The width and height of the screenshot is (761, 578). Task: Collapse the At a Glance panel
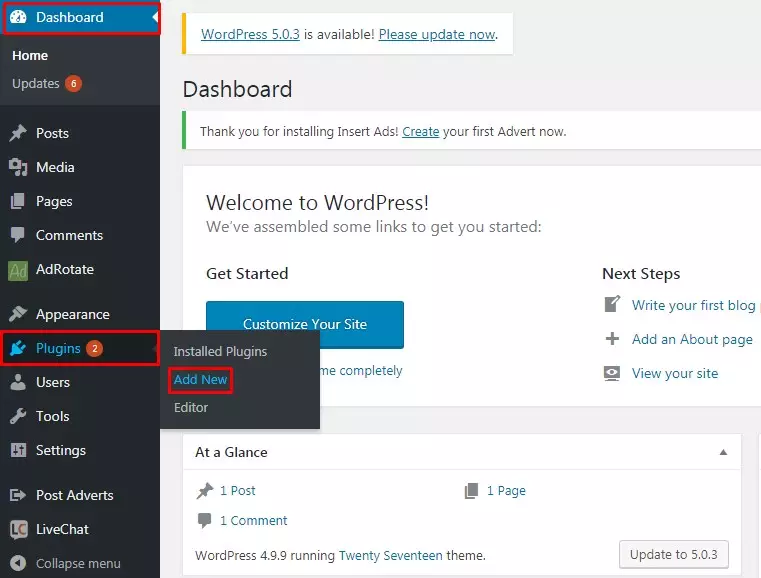pyautogui.click(x=723, y=452)
